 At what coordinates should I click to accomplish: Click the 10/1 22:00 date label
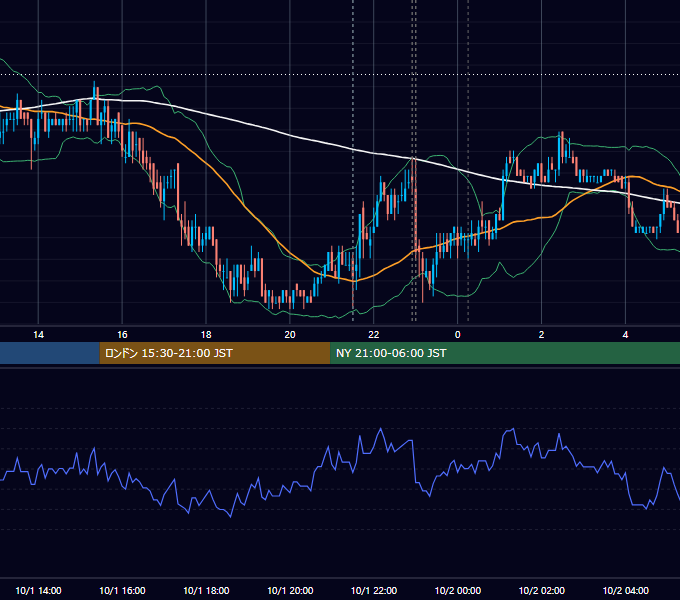pyautogui.click(x=373, y=590)
